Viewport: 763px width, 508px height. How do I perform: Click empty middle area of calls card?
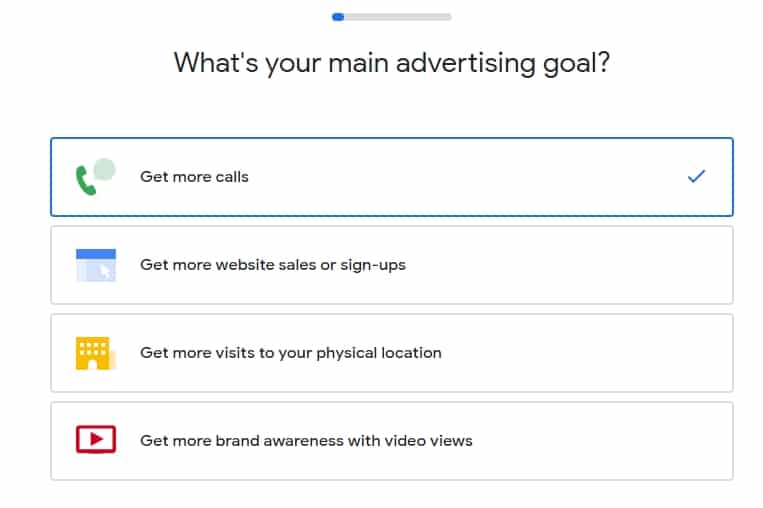click(450, 177)
